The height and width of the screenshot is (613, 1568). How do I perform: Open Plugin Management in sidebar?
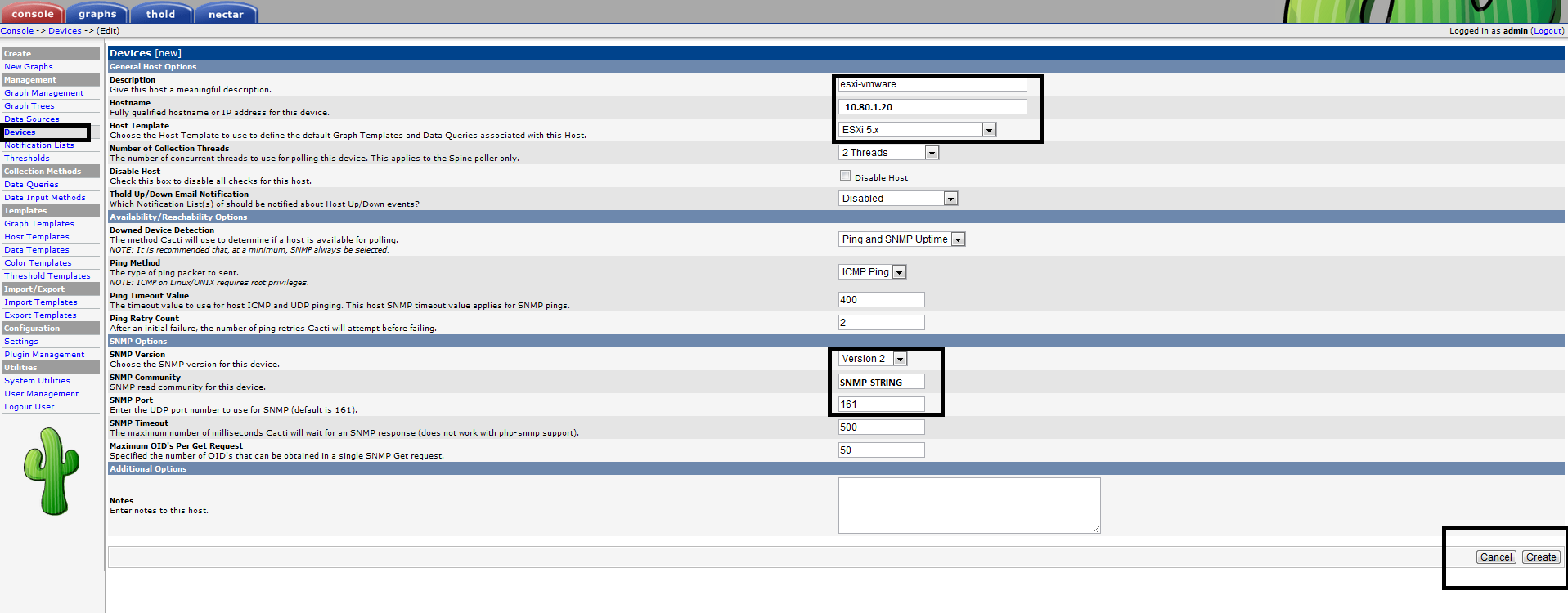click(x=44, y=355)
